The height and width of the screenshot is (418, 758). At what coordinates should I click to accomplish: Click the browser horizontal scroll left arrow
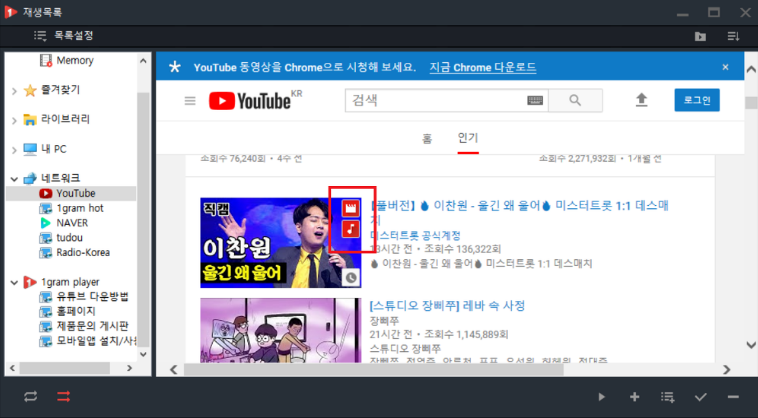[174, 370]
